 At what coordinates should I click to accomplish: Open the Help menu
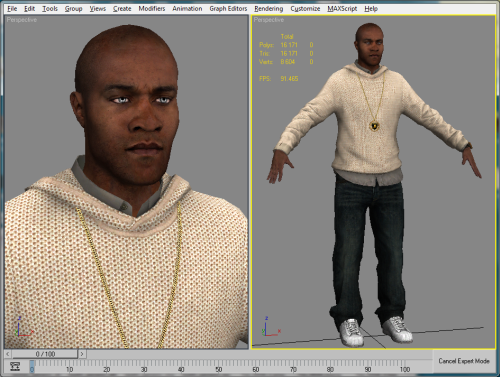pyautogui.click(x=371, y=9)
